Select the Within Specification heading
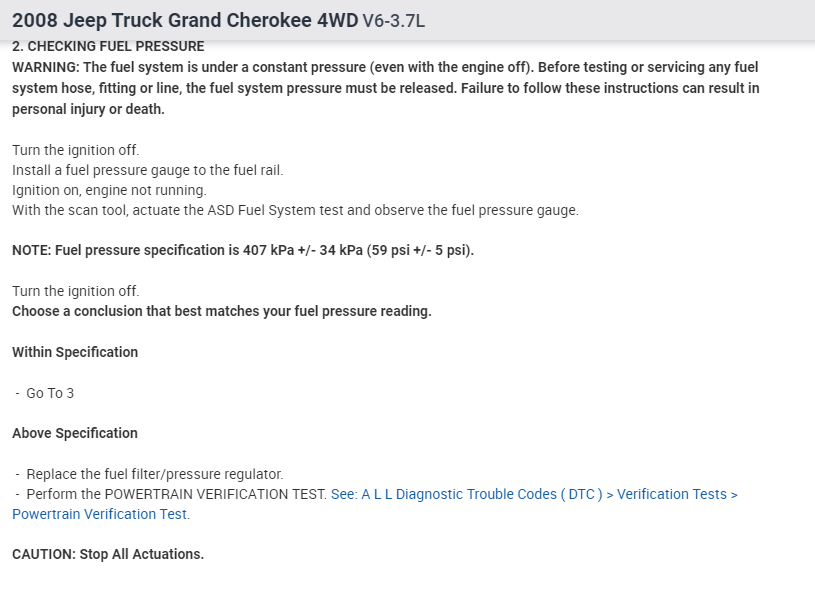 point(75,352)
